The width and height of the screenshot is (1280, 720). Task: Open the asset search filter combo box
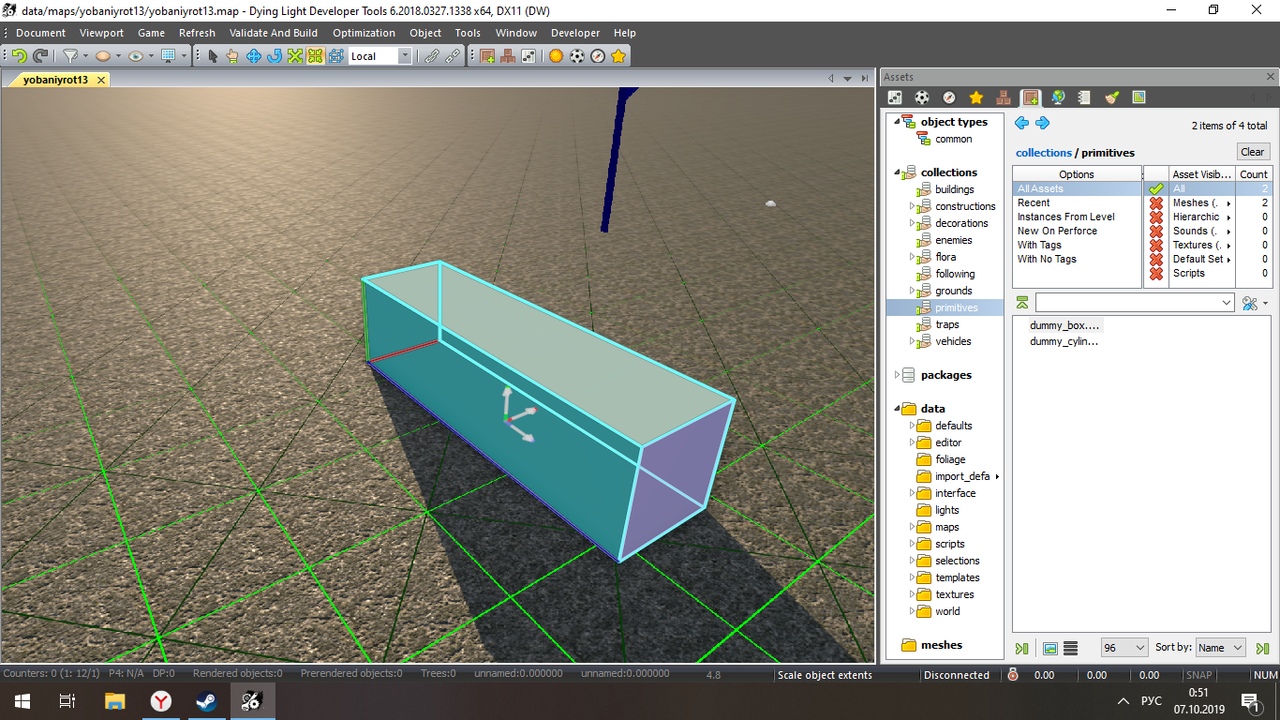click(1135, 303)
